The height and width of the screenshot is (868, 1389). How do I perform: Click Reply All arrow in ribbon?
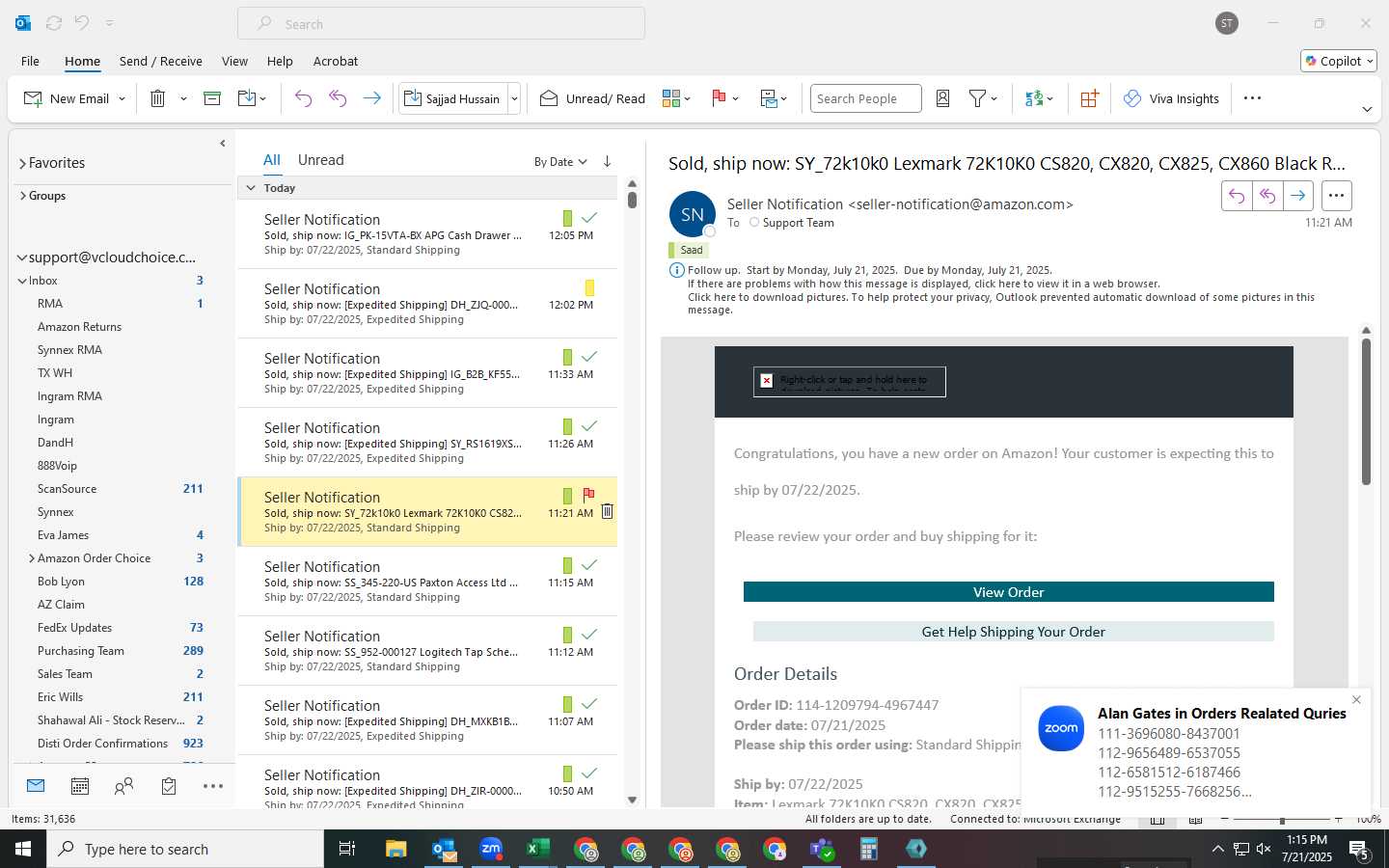(x=338, y=98)
